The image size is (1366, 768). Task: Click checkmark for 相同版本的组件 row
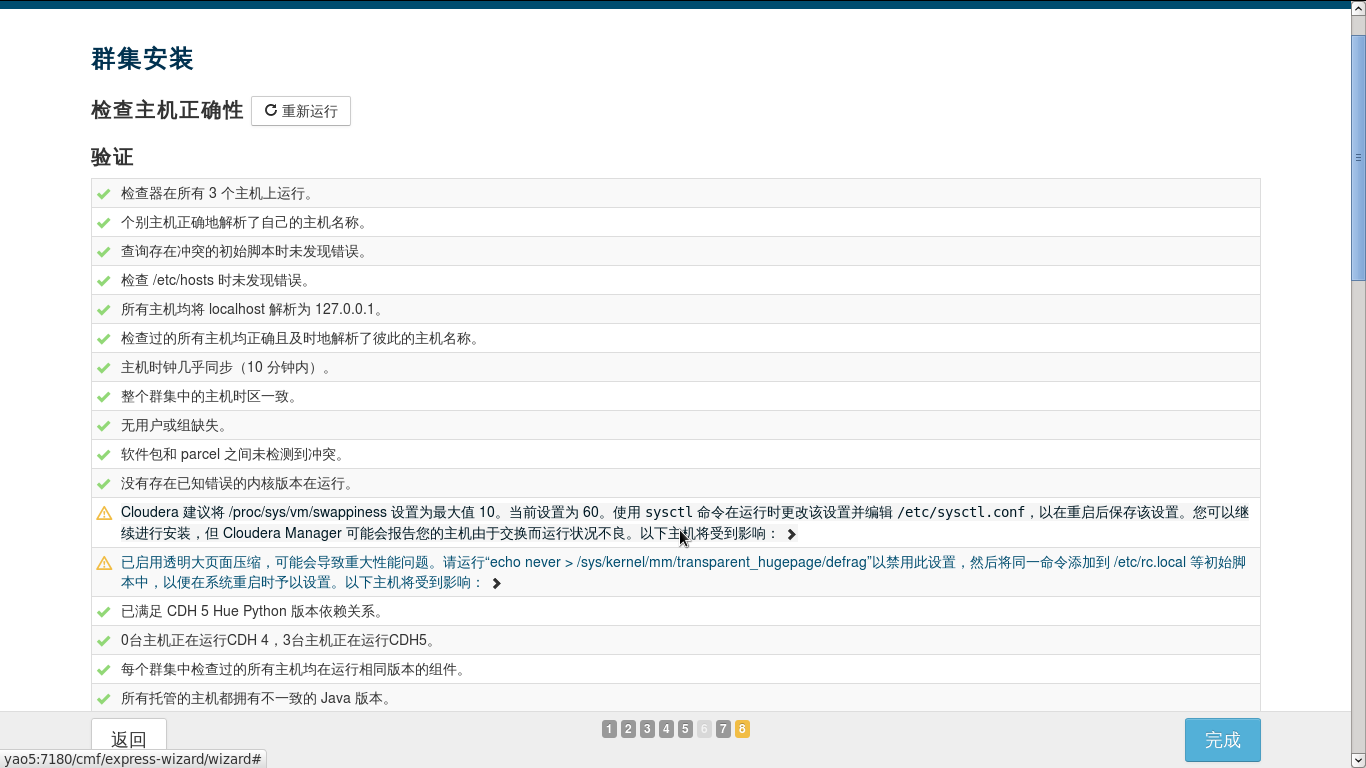coord(104,670)
